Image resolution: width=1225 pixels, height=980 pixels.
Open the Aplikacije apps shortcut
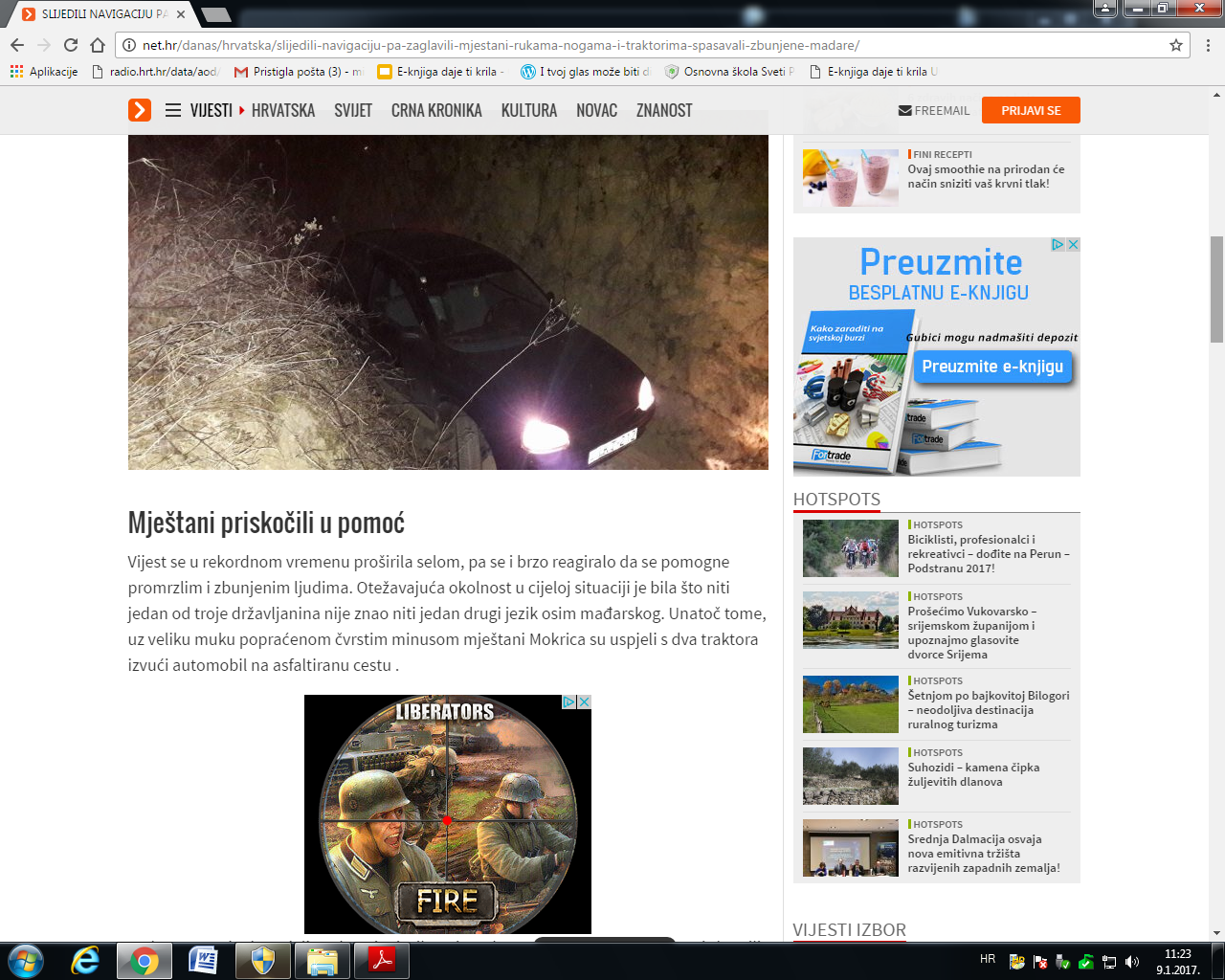(x=44, y=72)
